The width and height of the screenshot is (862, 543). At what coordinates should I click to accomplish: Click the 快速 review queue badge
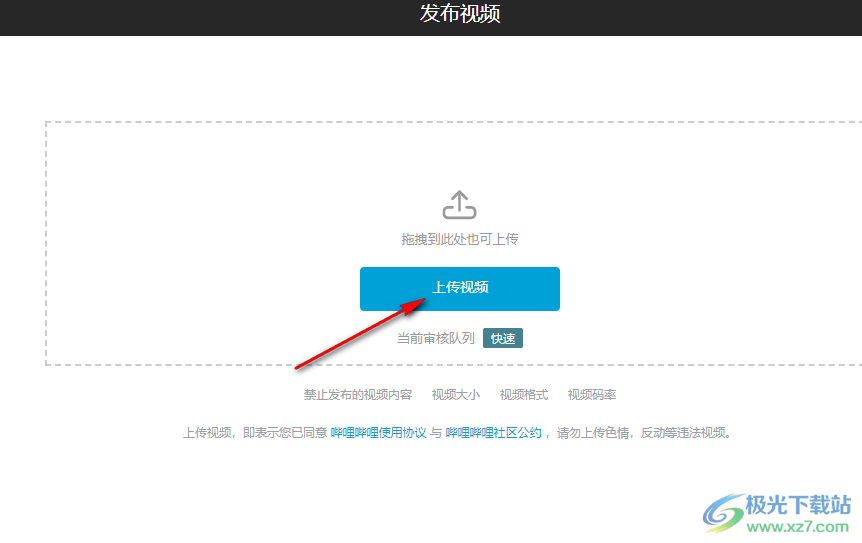click(502, 338)
